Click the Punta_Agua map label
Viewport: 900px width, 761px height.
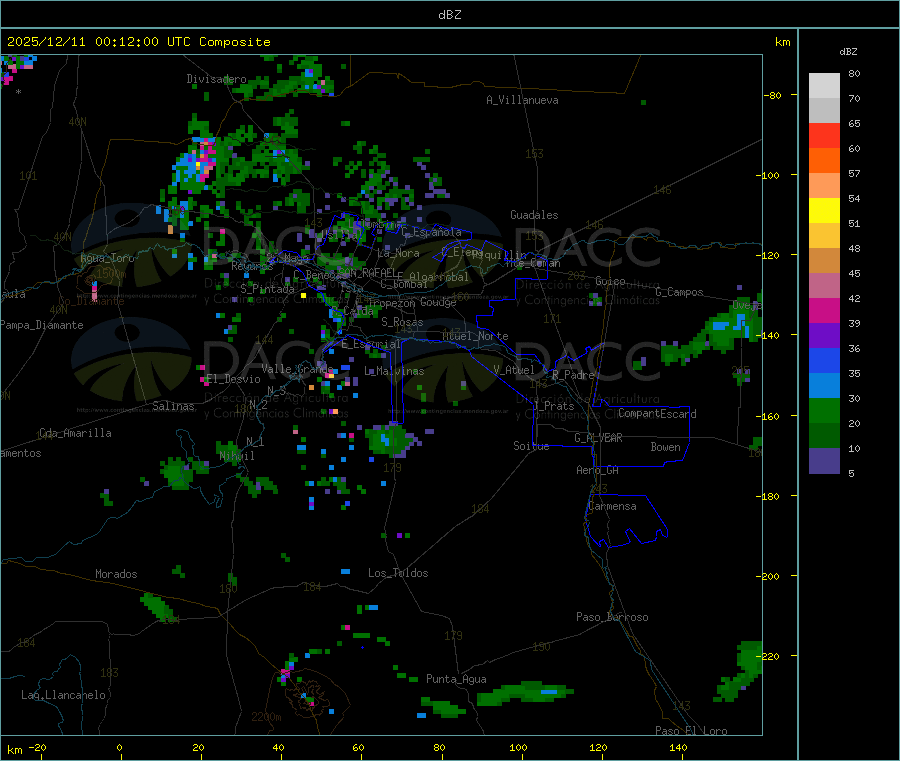[456, 679]
